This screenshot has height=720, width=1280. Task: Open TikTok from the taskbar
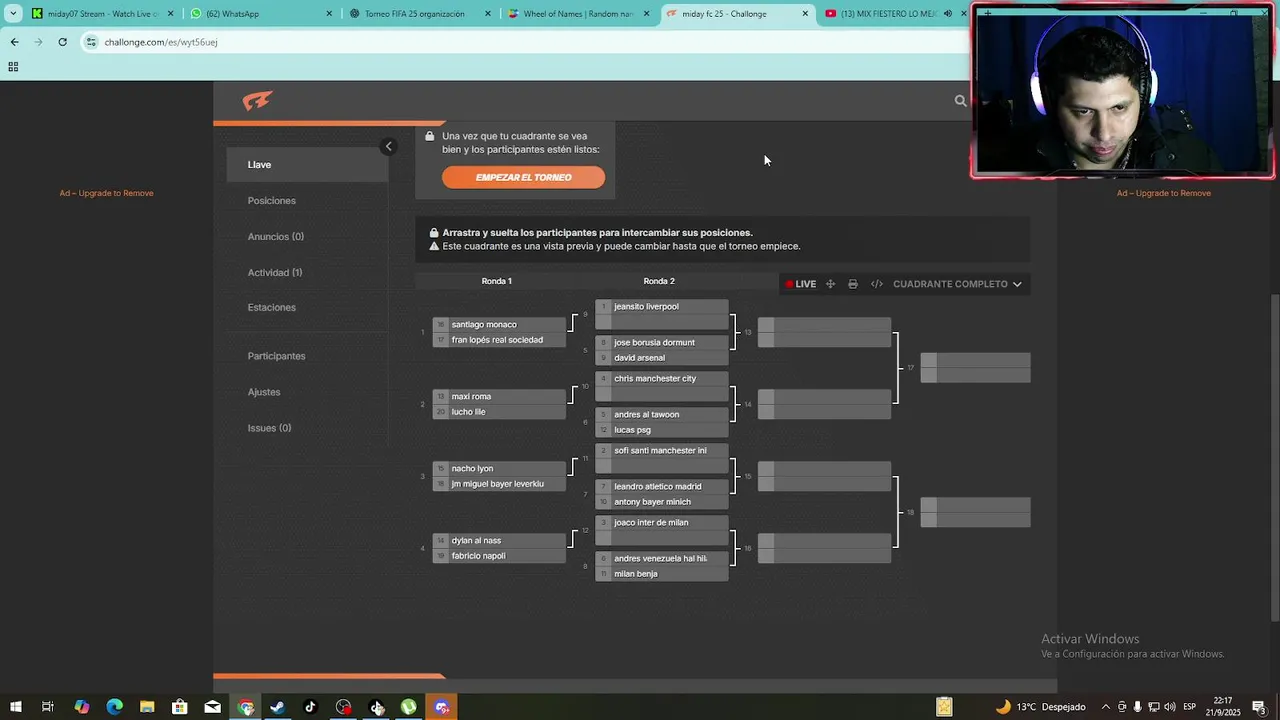coord(310,707)
